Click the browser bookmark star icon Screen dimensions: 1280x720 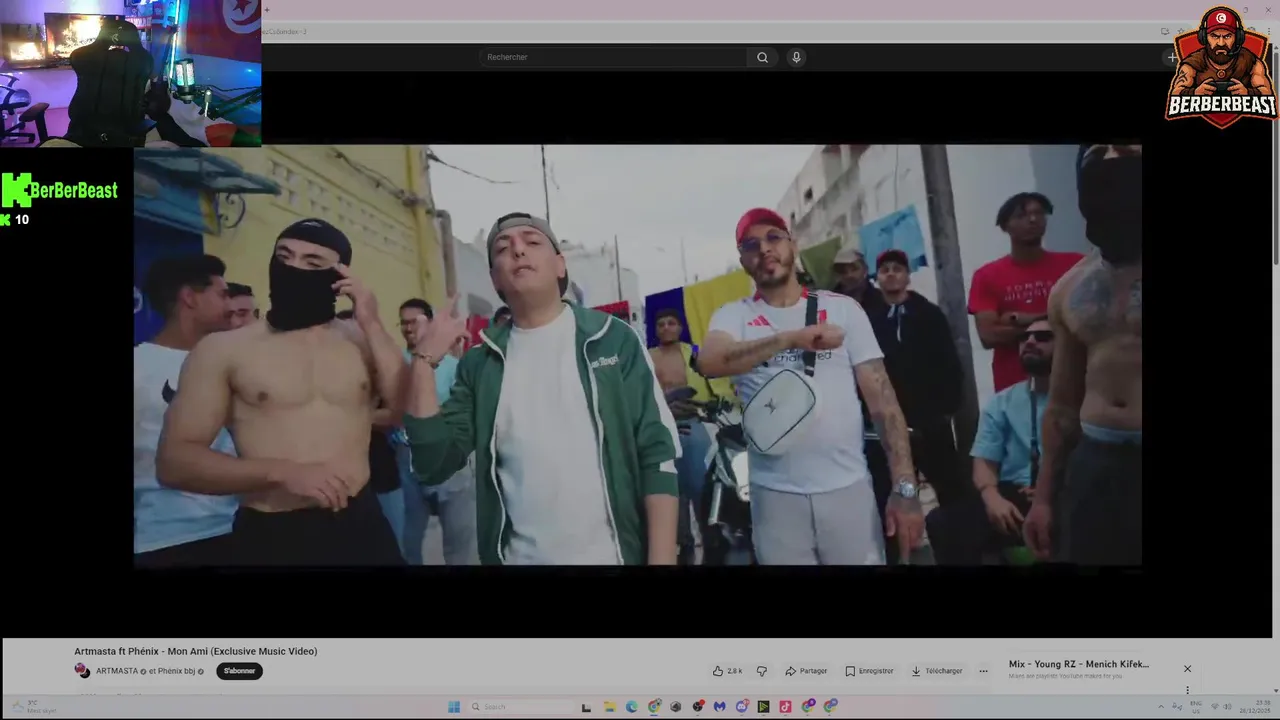pyautogui.click(x=1181, y=31)
